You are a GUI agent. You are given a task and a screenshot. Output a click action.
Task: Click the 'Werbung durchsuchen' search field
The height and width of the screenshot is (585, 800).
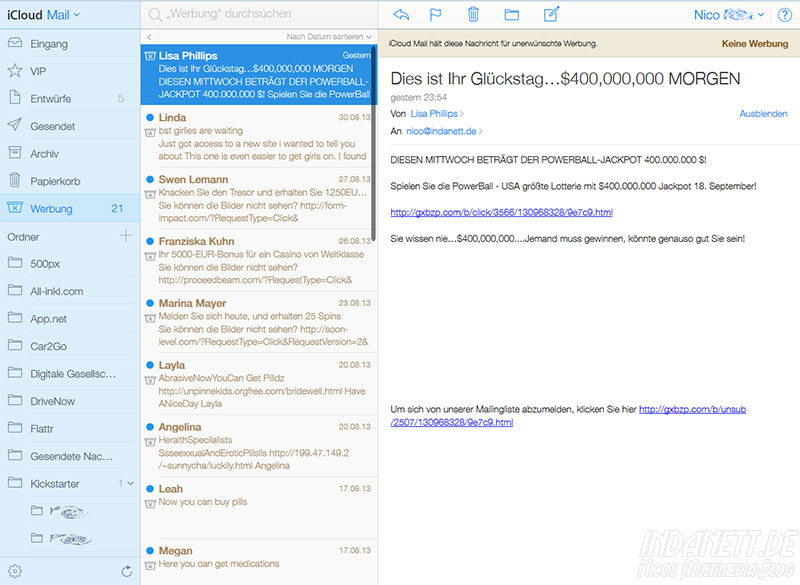pos(259,14)
